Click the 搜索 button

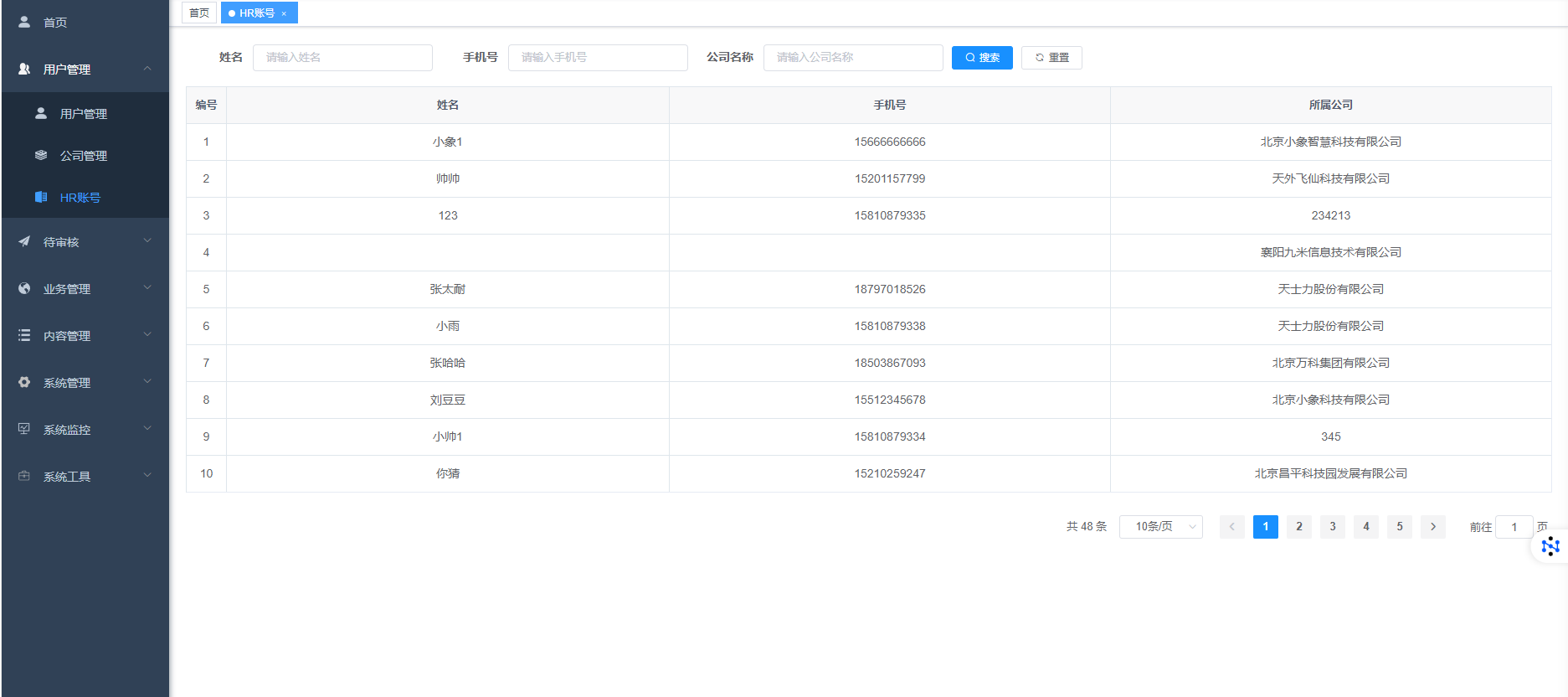(x=982, y=57)
